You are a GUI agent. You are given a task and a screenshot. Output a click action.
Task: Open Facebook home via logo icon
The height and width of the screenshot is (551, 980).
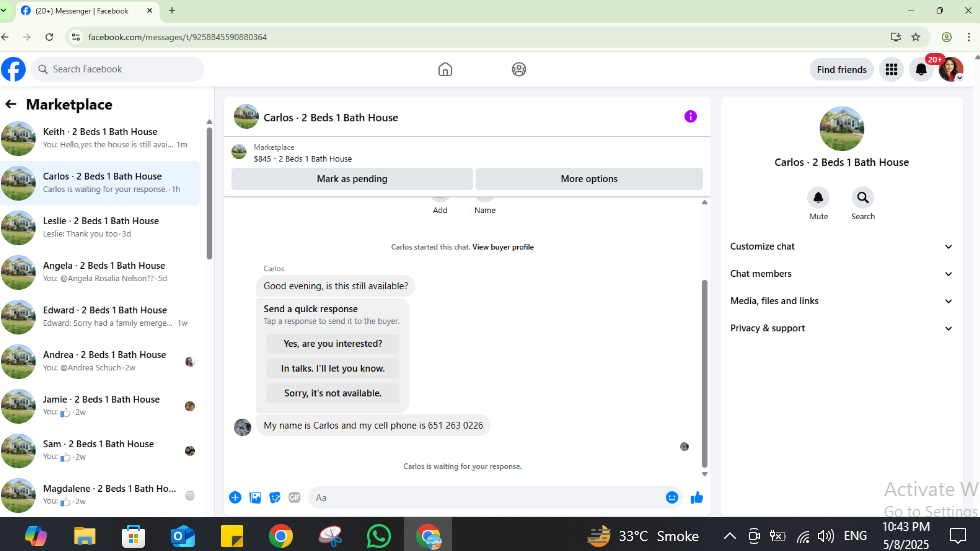(x=13, y=69)
